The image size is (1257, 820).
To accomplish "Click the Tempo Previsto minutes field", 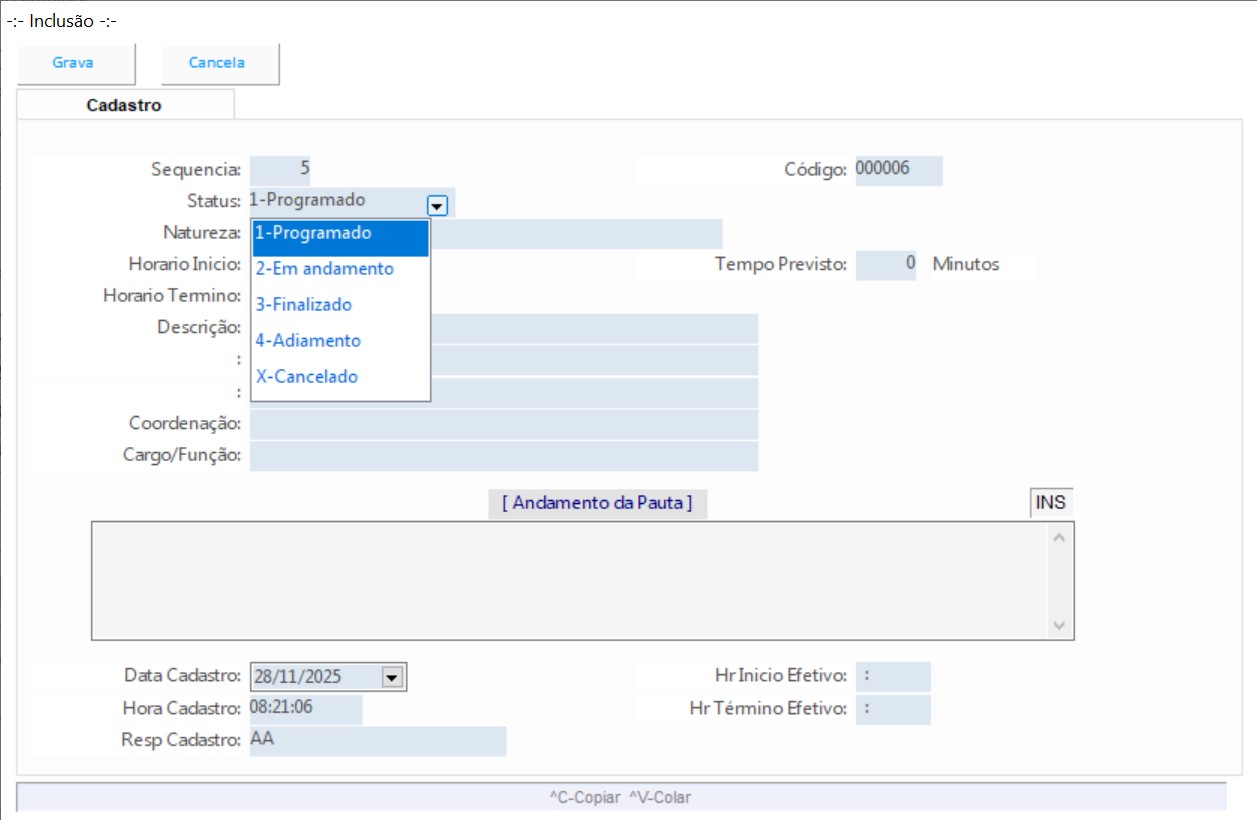I will pyautogui.click(x=885, y=265).
